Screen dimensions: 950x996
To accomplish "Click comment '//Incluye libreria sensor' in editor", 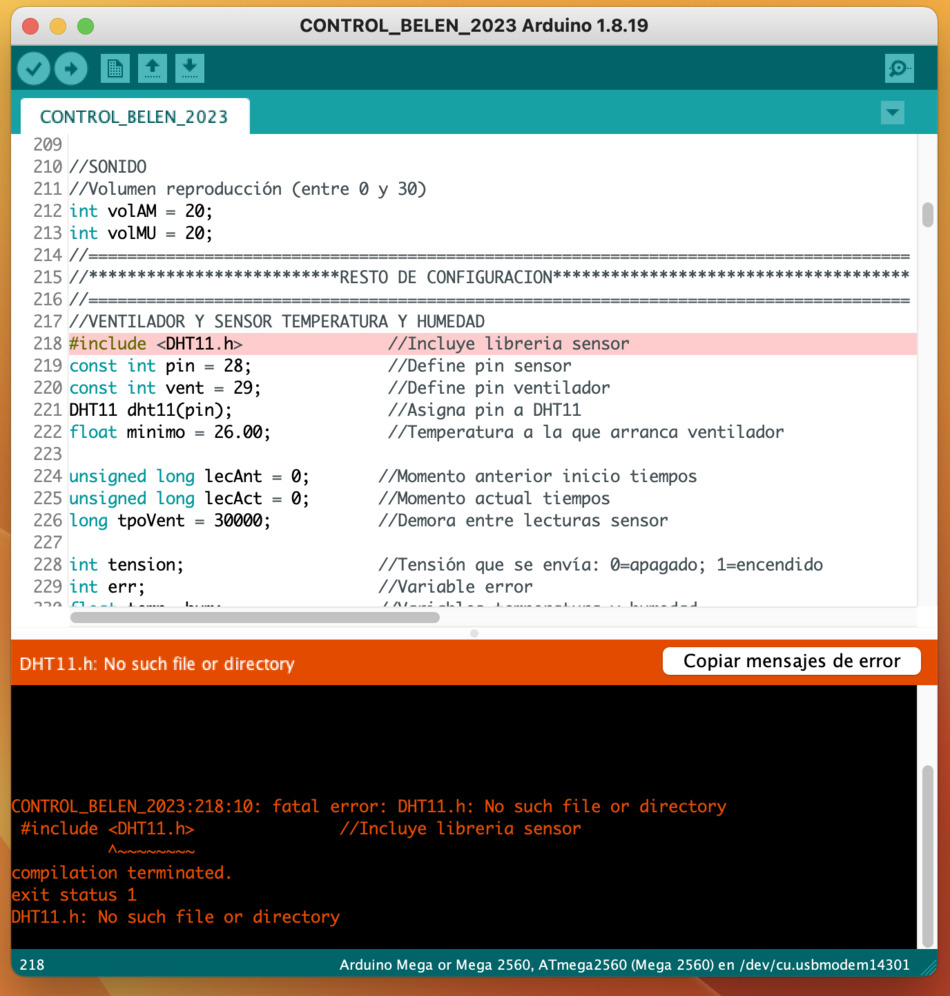I will tap(509, 344).
